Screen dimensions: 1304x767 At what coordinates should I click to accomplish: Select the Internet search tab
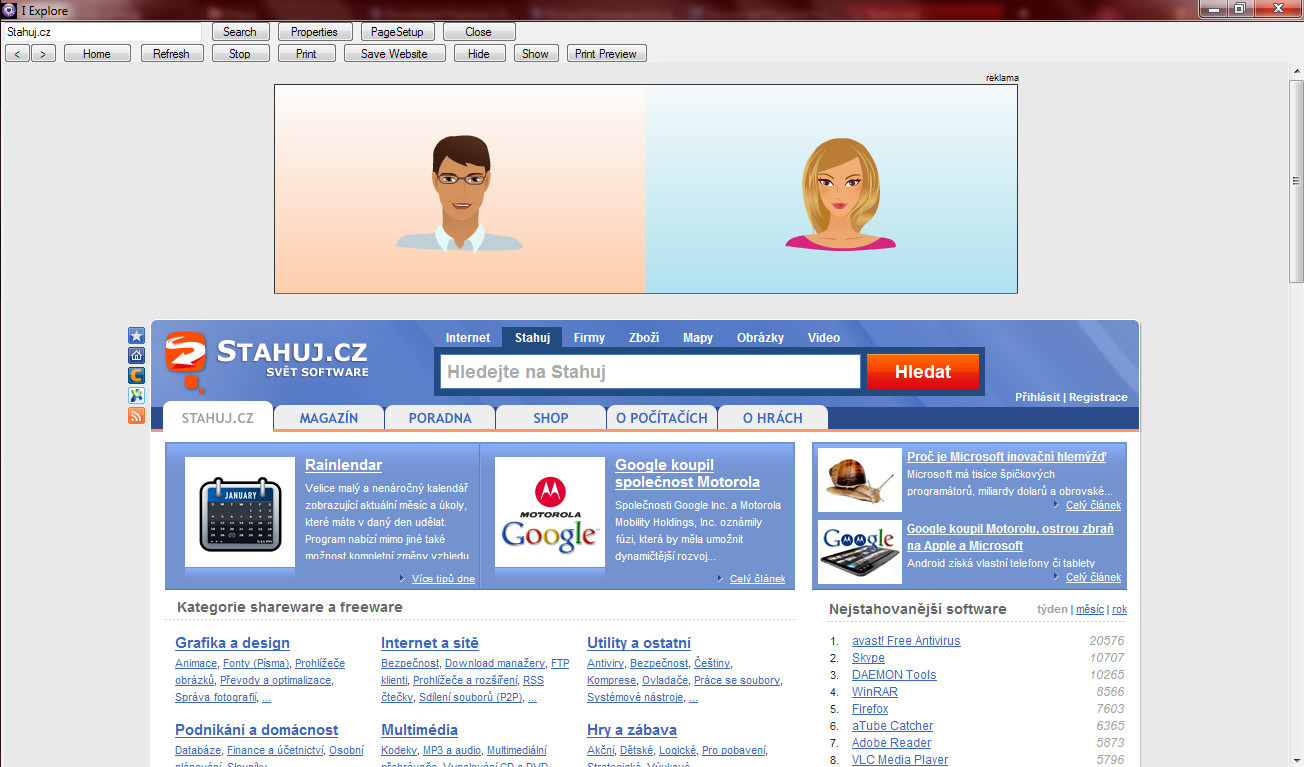tap(468, 338)
